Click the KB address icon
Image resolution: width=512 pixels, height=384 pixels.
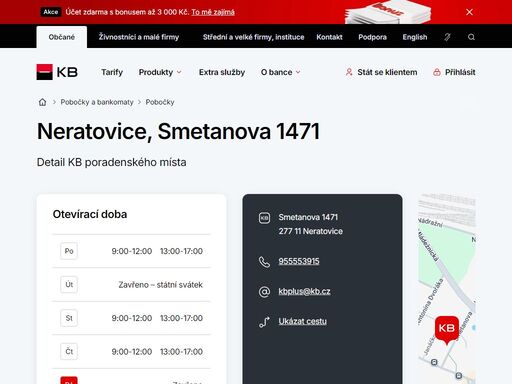[264, 218]
